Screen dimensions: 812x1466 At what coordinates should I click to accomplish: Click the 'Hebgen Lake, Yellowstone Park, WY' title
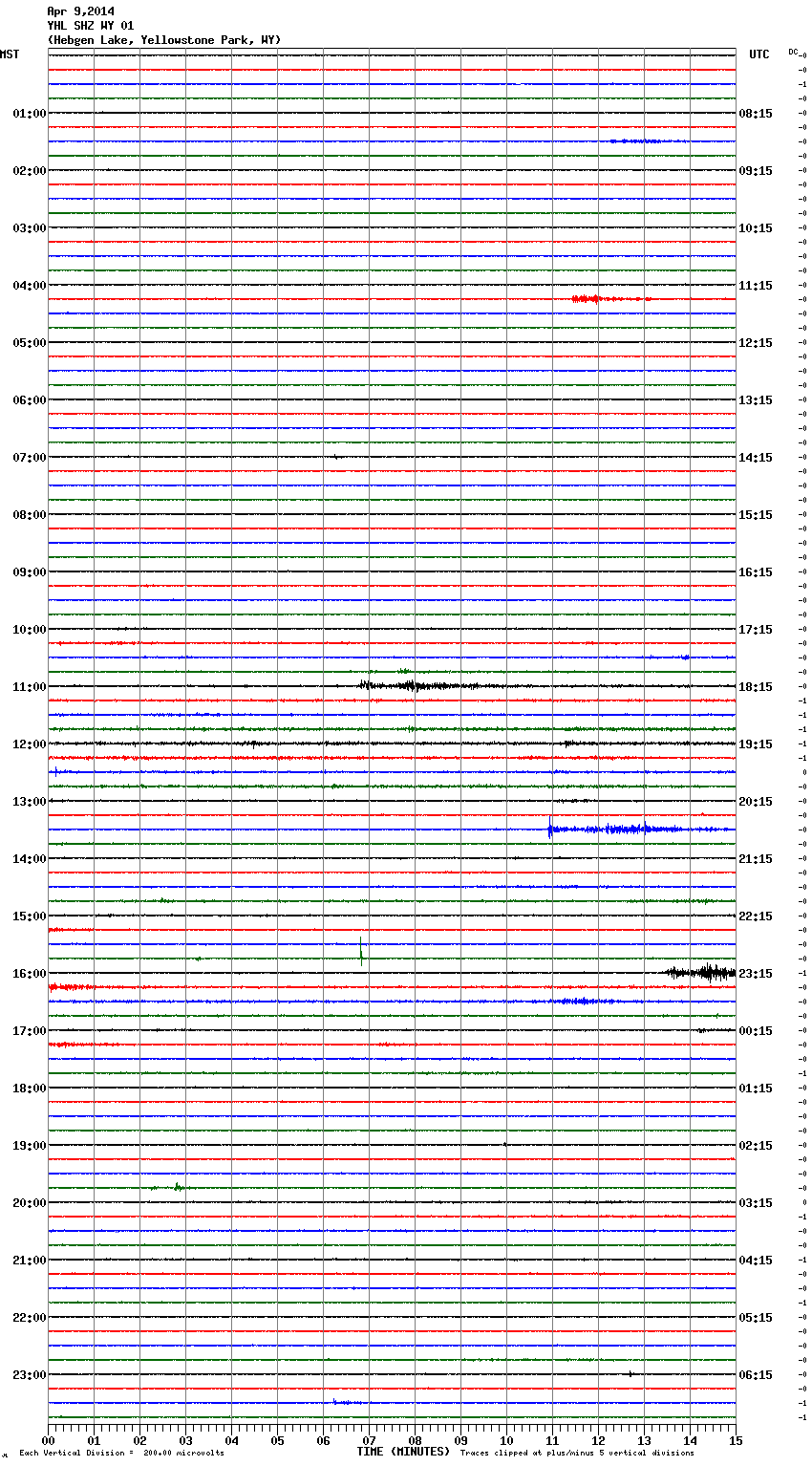(164, 40)
